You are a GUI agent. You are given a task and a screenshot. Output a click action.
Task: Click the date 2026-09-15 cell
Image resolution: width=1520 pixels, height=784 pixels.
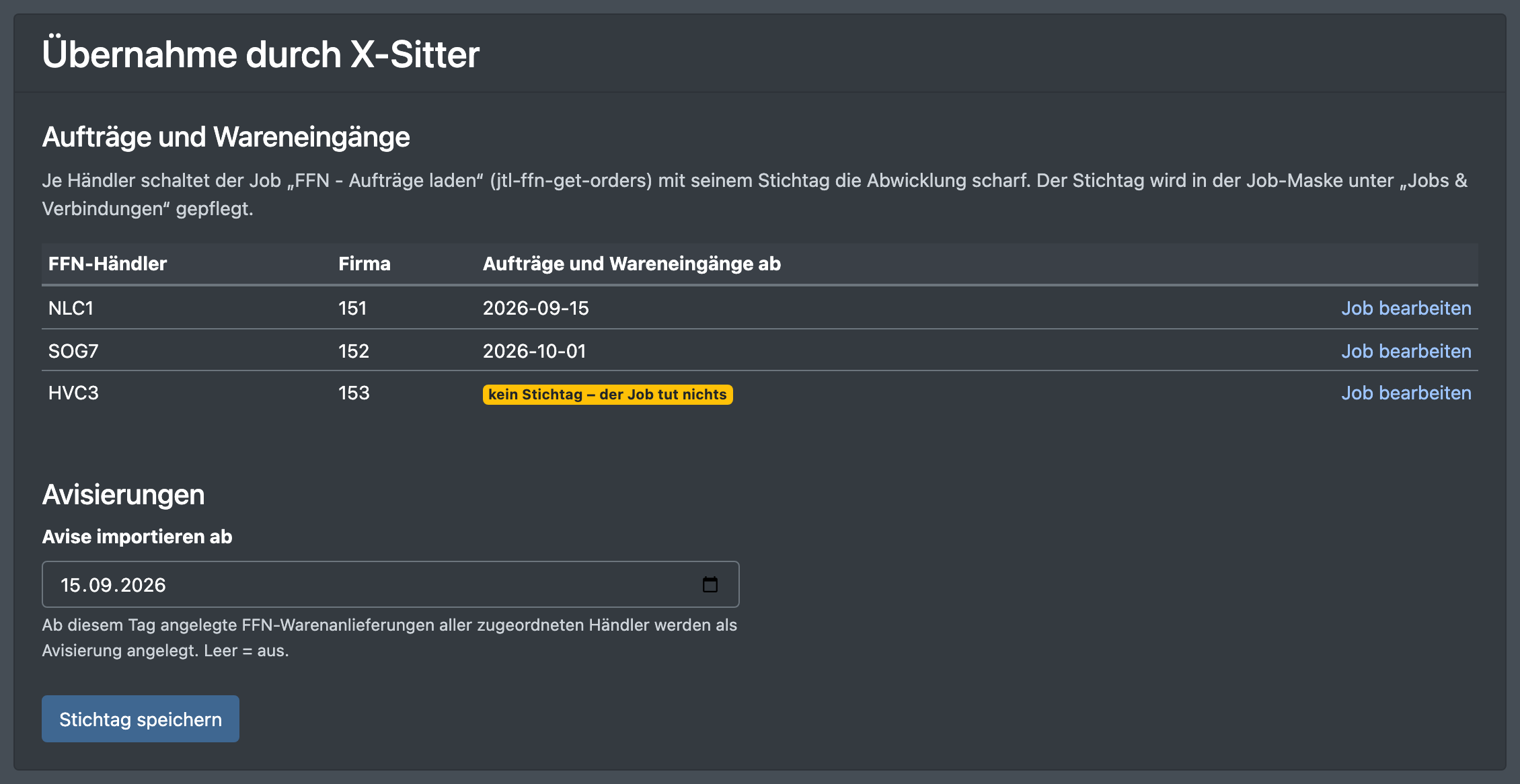535,308
